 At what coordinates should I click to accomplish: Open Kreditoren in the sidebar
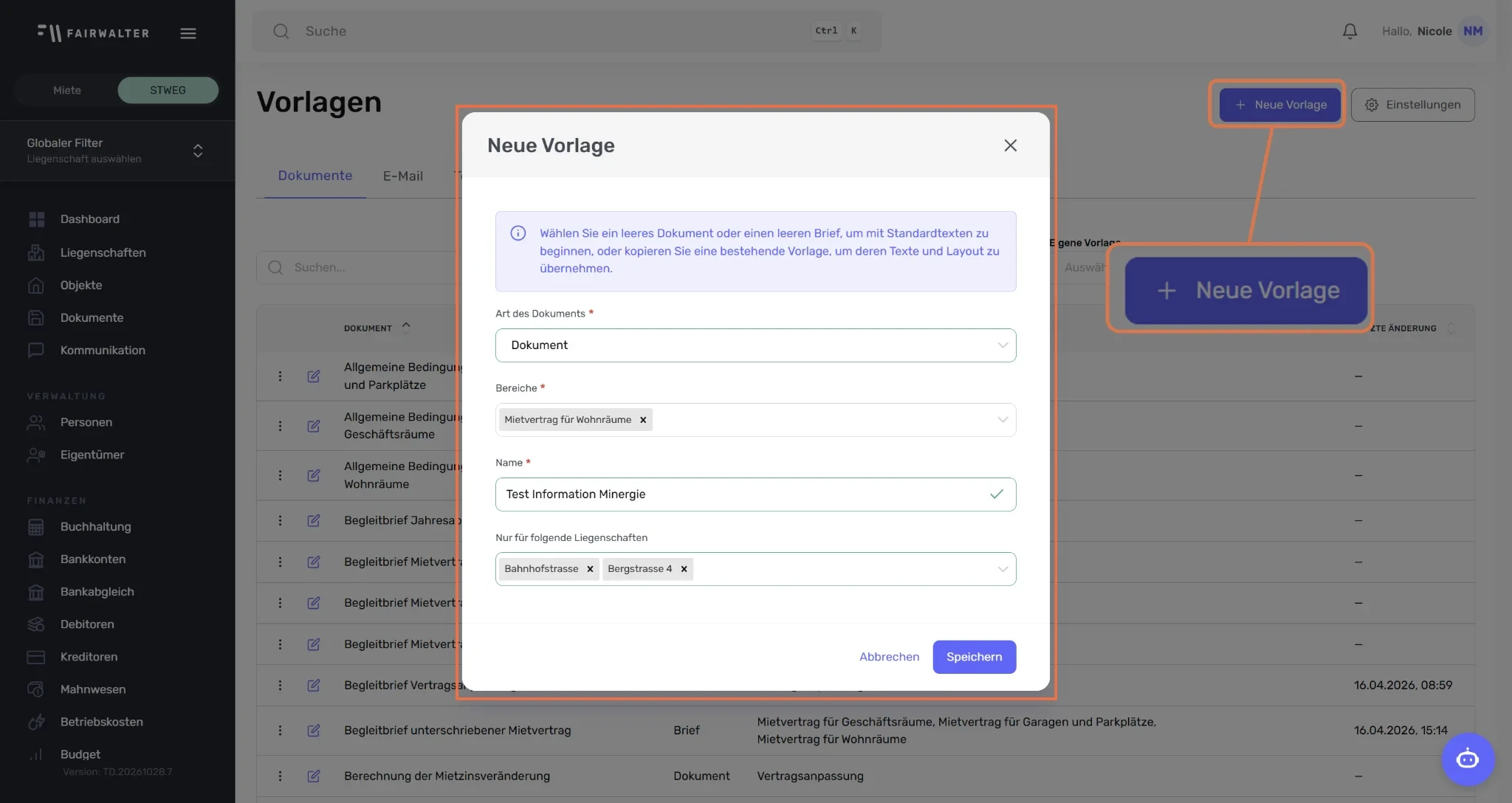click(89, 656)
